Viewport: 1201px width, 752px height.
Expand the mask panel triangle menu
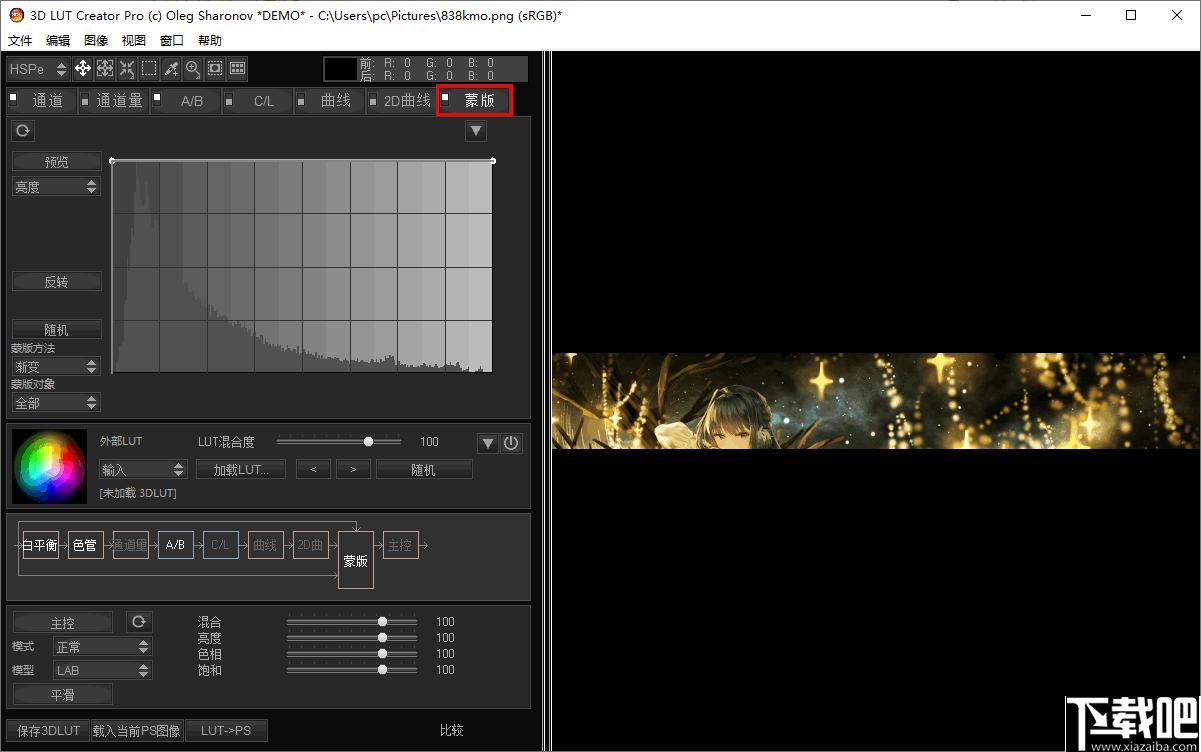click(476, 131)
